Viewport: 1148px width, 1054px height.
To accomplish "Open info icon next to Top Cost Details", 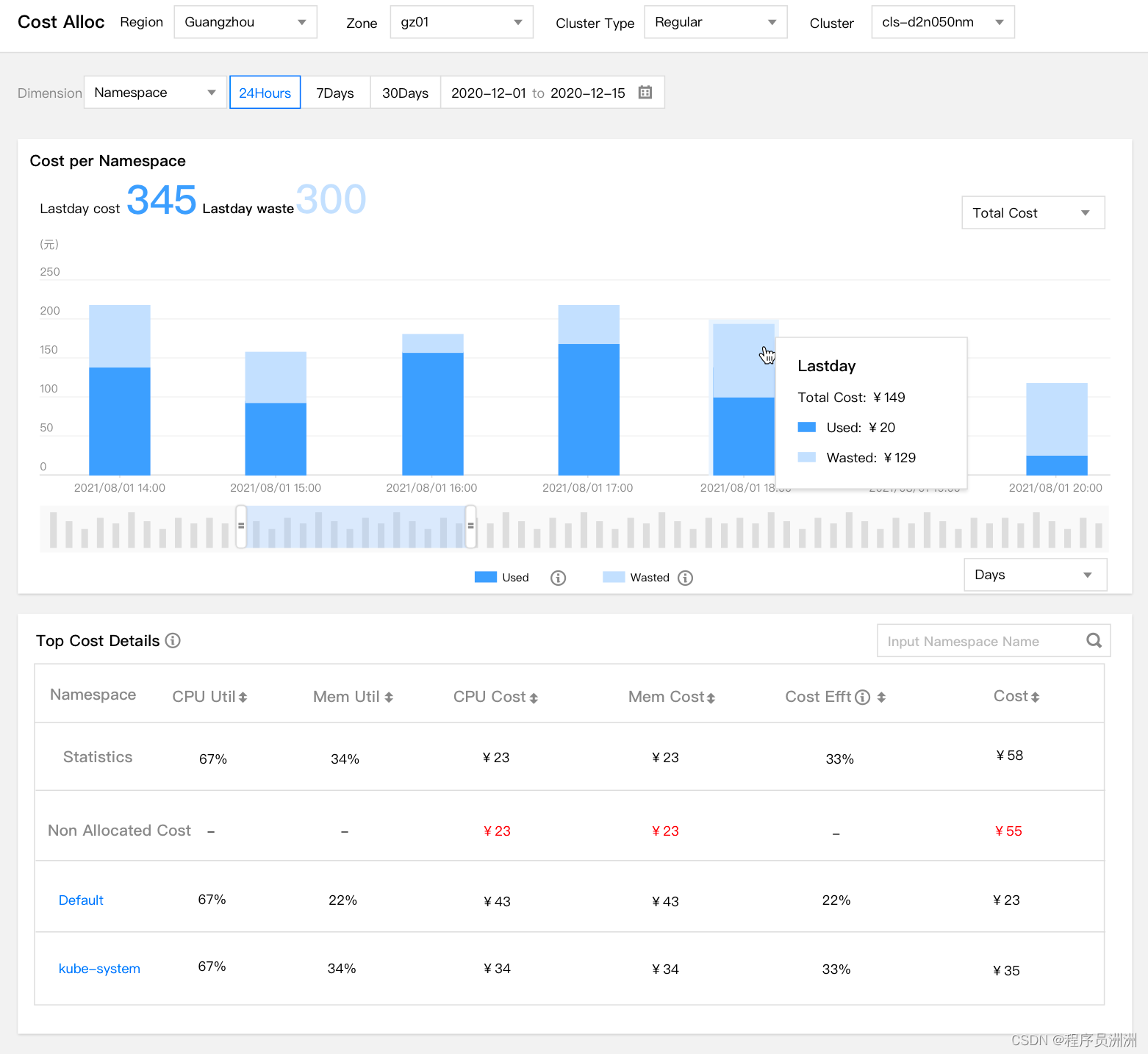I will pos(173,640).
